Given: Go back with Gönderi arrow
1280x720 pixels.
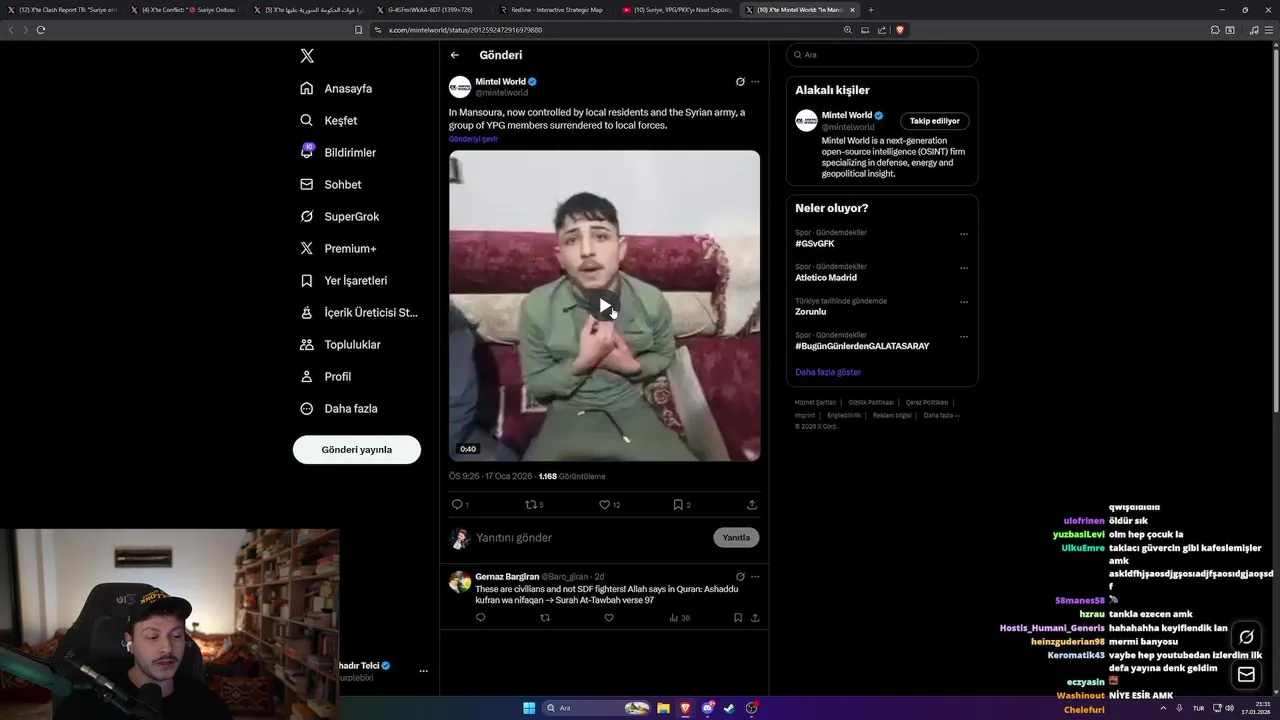Looking at the screenshot, I should click(x=455, y=55).
